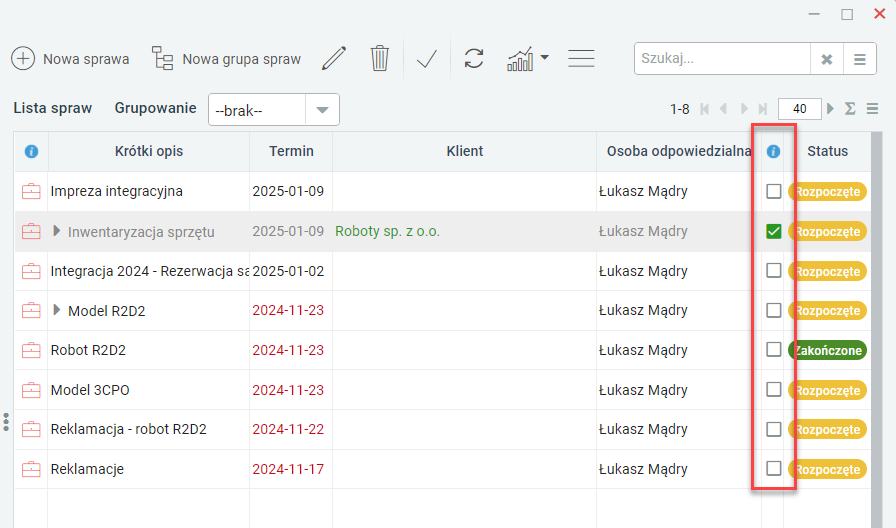Check the box for Integracja 2024 row
This screenshot has width=896, height=528.
tap(773, 270)
